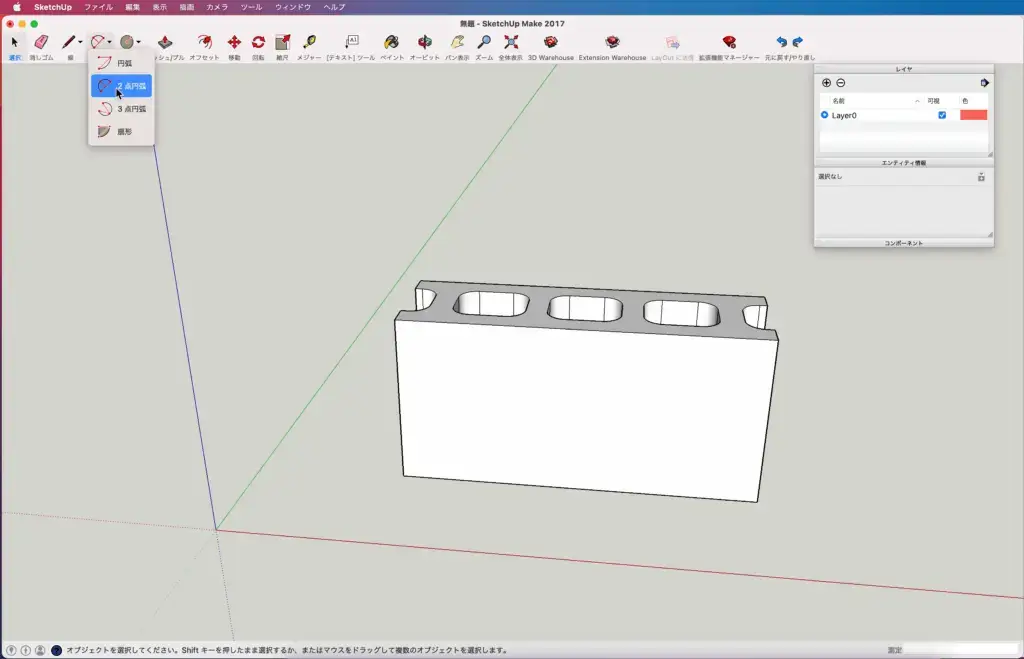Open the ファイル (File) menu

[98, 7]
